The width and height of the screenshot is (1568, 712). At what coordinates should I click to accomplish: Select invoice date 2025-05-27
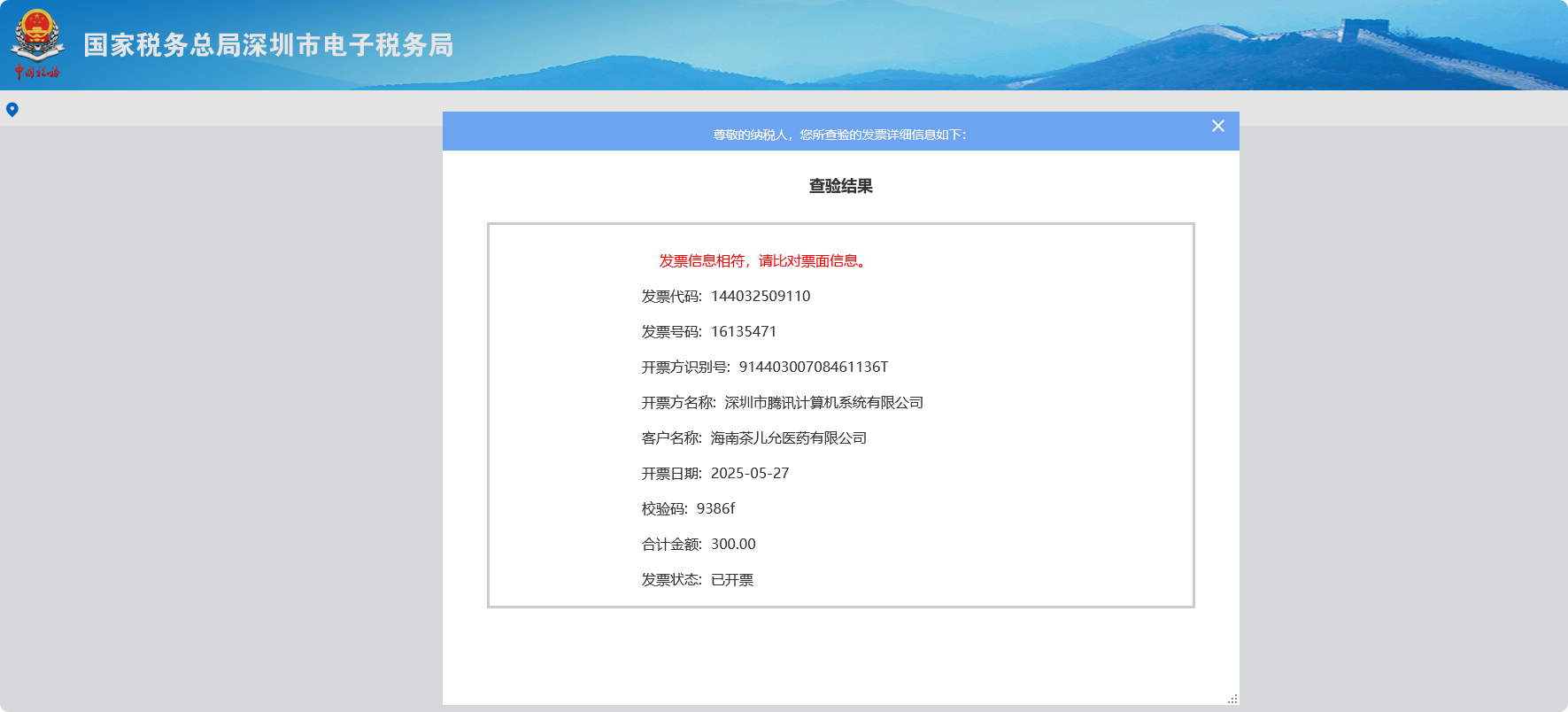coord(750,473)
